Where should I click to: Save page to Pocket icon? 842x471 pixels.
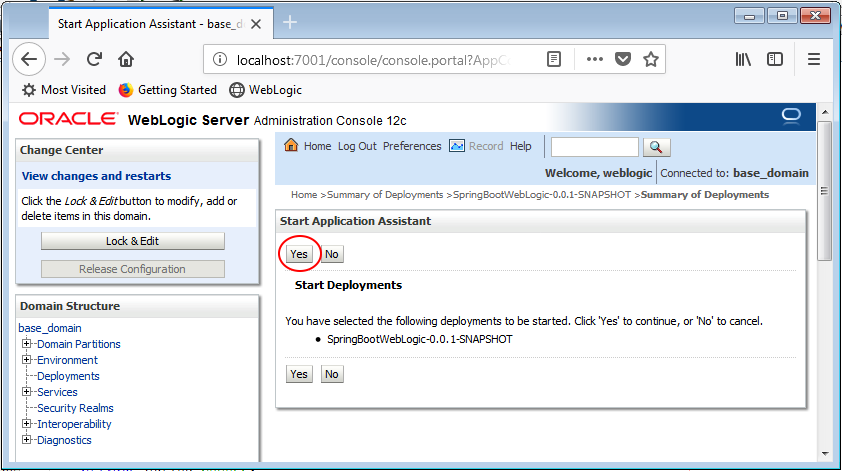[x=622, y=59]
